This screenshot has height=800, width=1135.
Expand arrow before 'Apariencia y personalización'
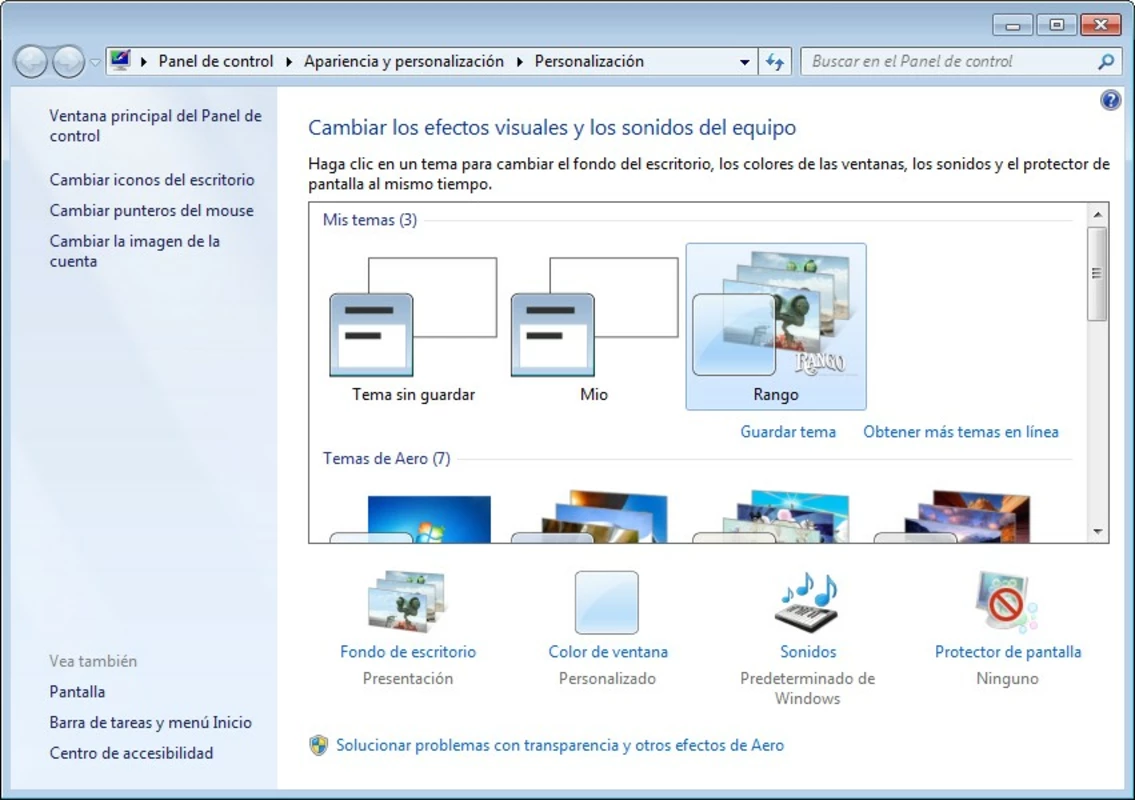[290, 62]
